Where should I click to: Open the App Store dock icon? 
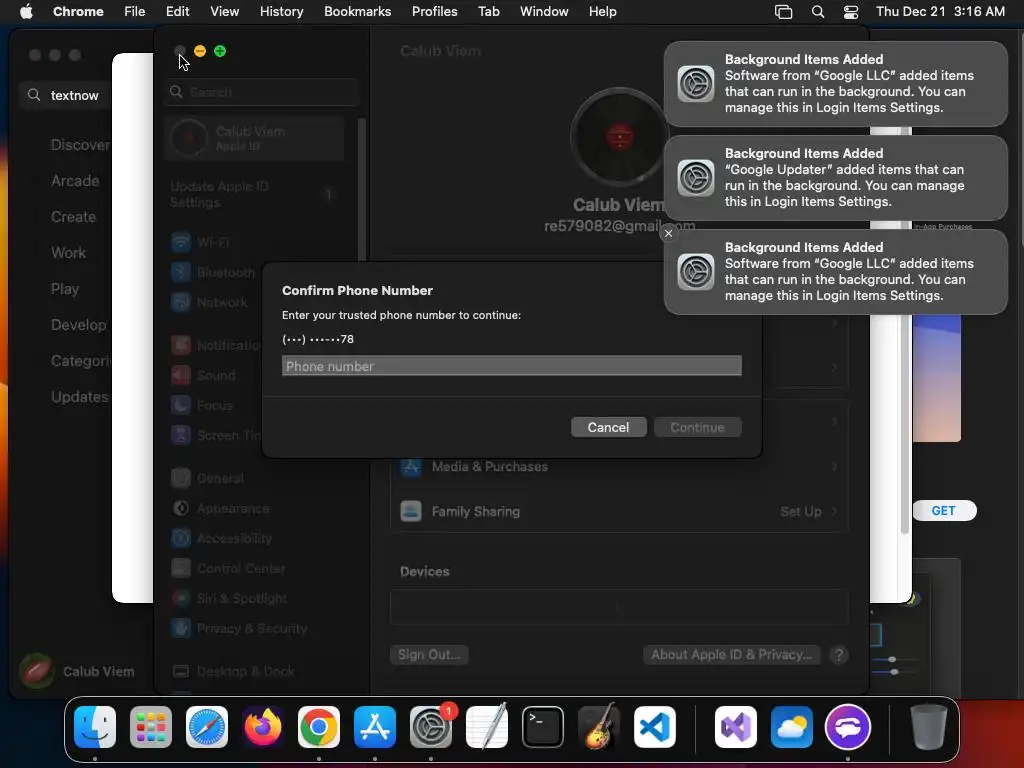pyautogui.click(x=375, y=727)
